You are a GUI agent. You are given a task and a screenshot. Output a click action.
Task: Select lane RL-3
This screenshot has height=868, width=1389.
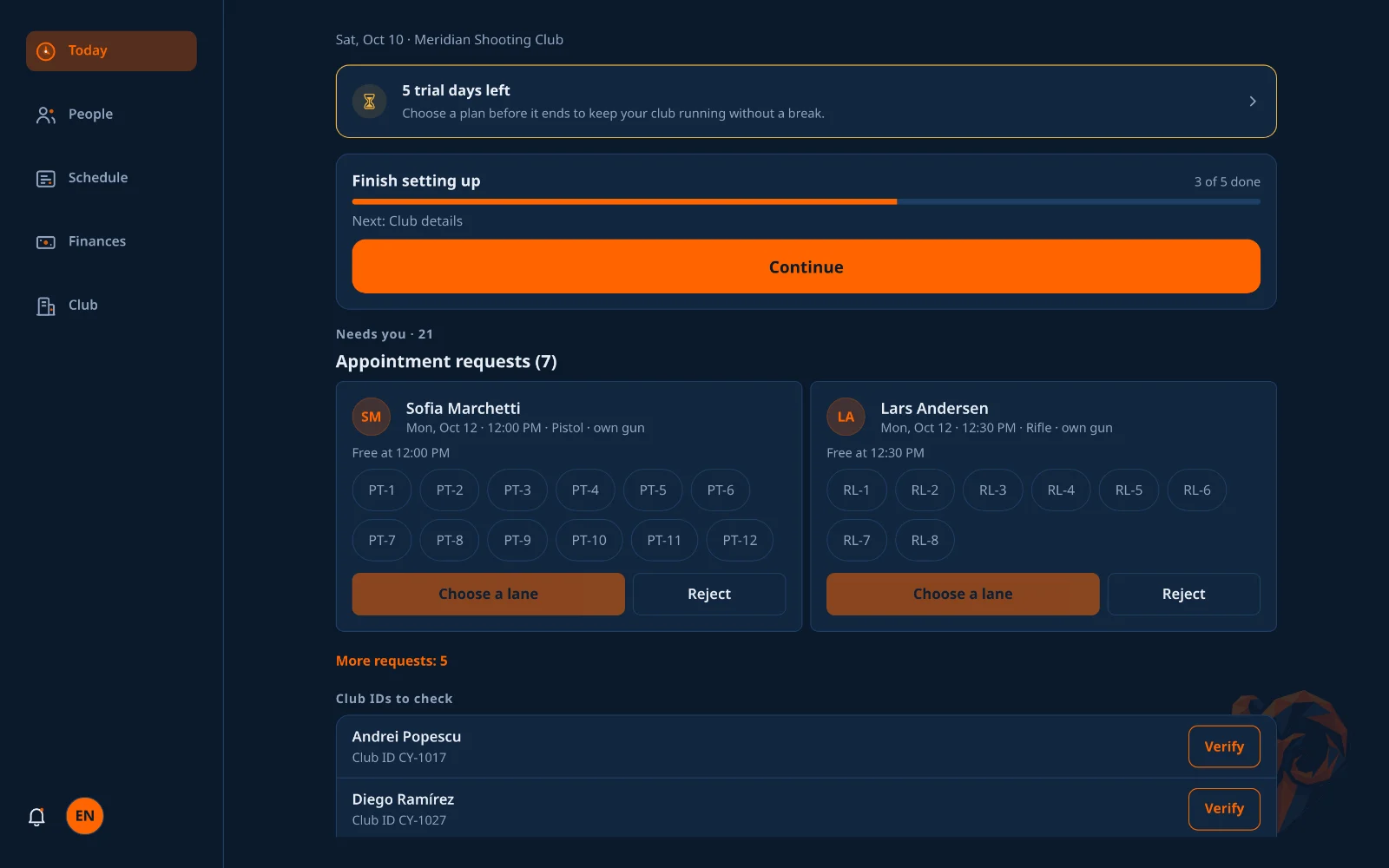tap(993, 490)
